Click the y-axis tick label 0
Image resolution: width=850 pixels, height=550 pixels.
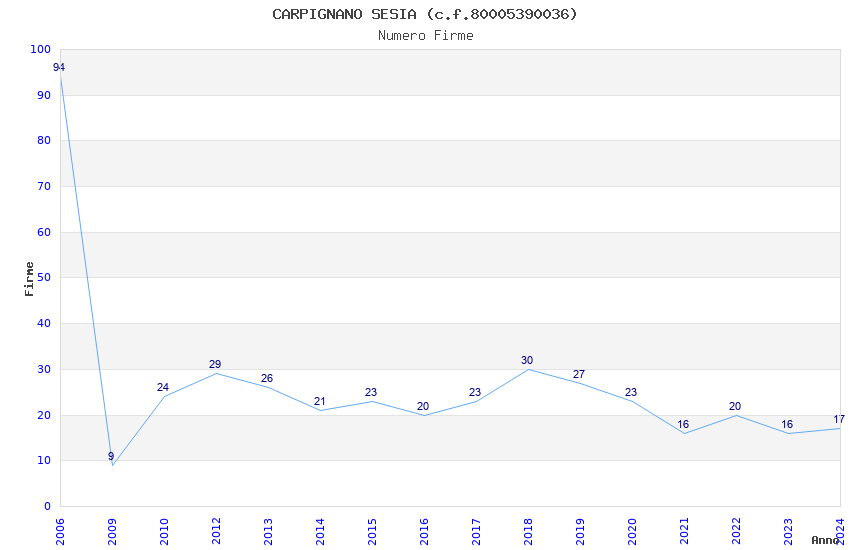[48, 506]
